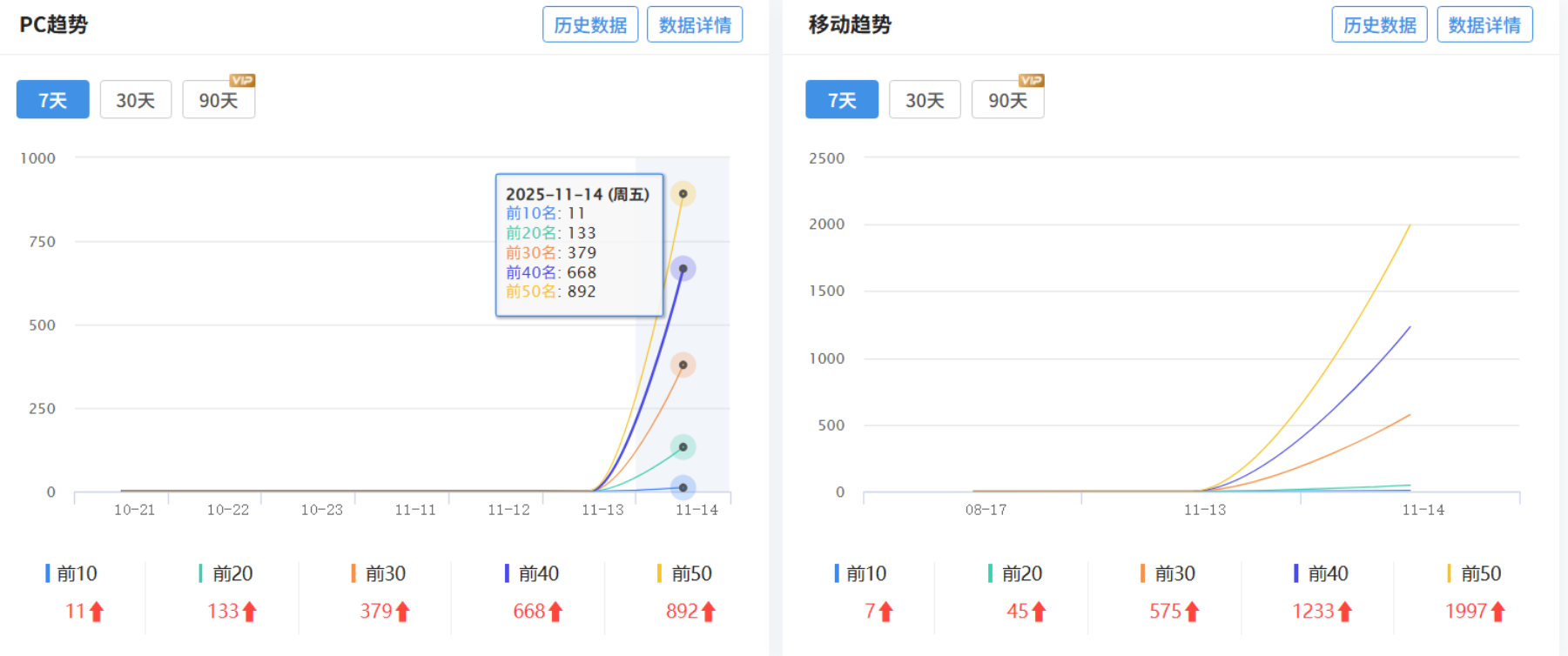Open 历史数据 for PC trend
The height and width of the screenshot is (656, 1568).
click(x=590, y=24)
